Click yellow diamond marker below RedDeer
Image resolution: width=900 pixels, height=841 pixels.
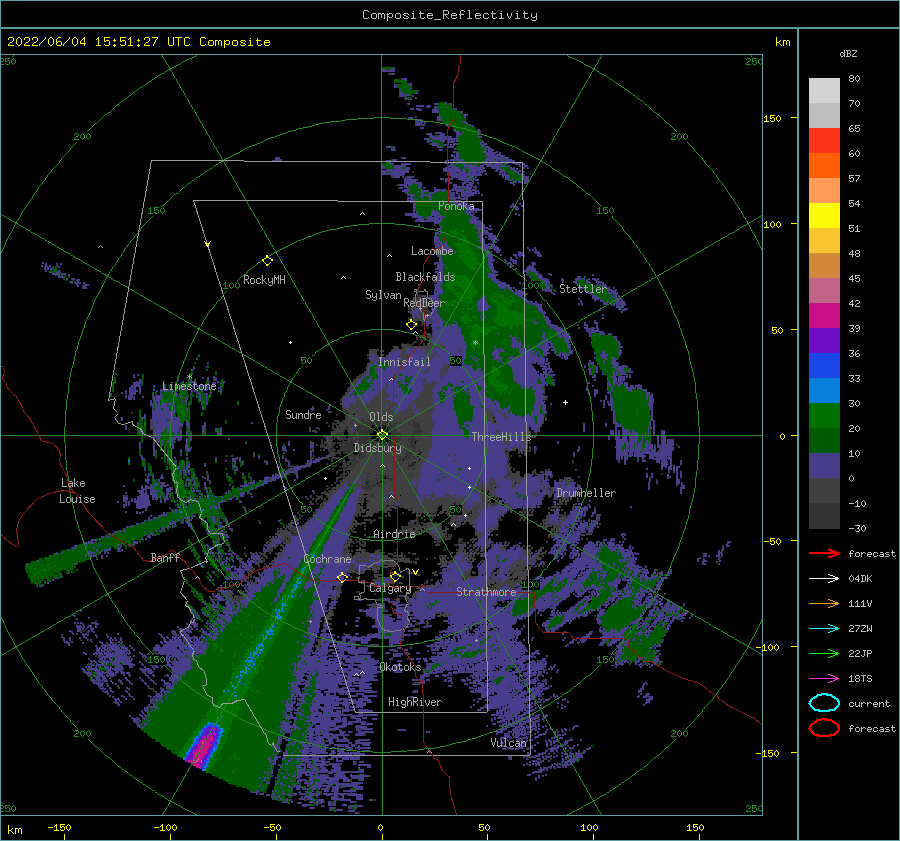[412, 325]
